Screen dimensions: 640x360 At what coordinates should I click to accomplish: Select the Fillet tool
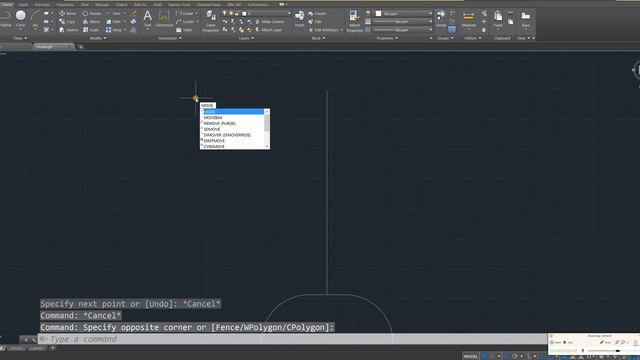[x=113, y=22]
